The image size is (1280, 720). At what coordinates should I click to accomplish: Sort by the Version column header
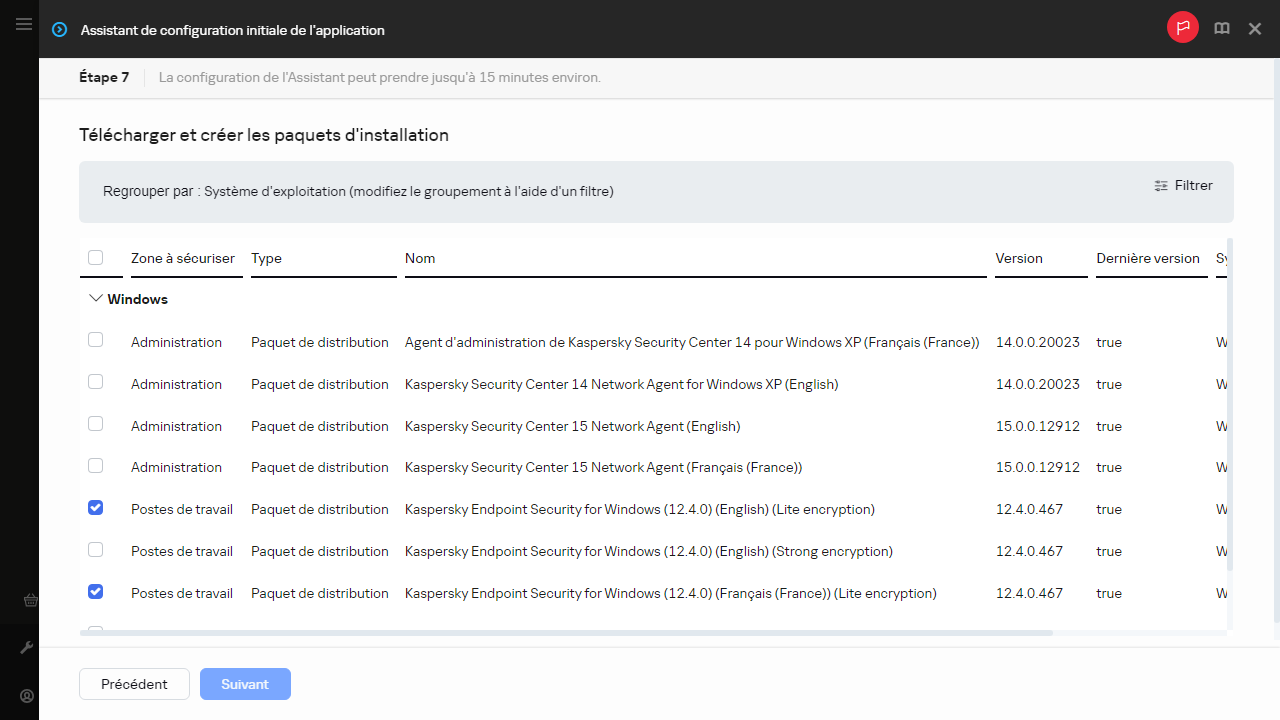click(x=1019, y=258)
